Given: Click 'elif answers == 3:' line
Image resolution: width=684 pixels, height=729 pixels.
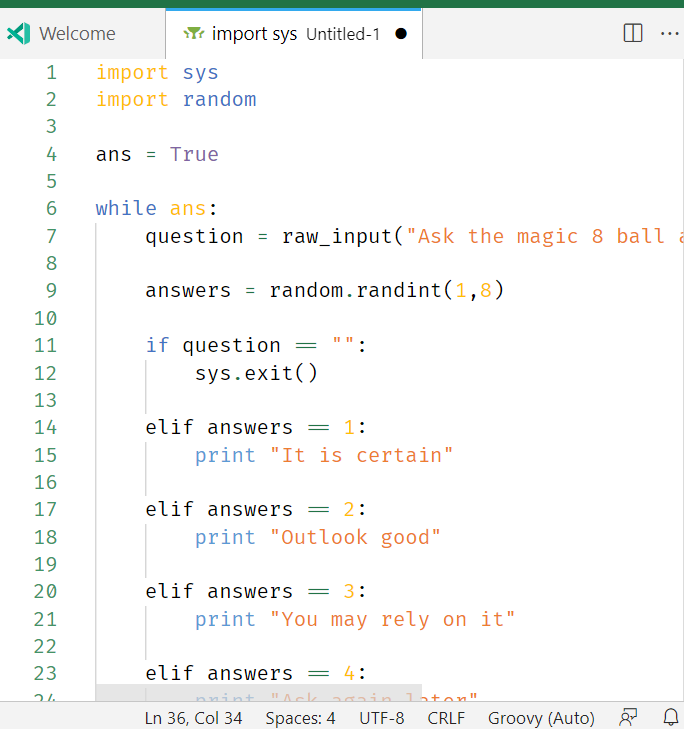Looking at the screenshot, I should (x=256, y=591).
